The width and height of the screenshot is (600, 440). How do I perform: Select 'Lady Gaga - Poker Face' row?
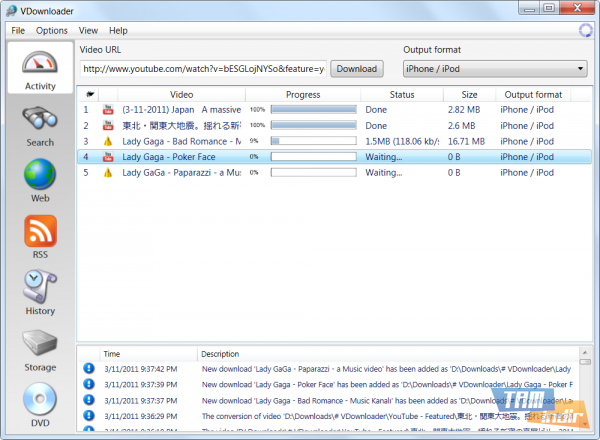(x=335, y=157)
